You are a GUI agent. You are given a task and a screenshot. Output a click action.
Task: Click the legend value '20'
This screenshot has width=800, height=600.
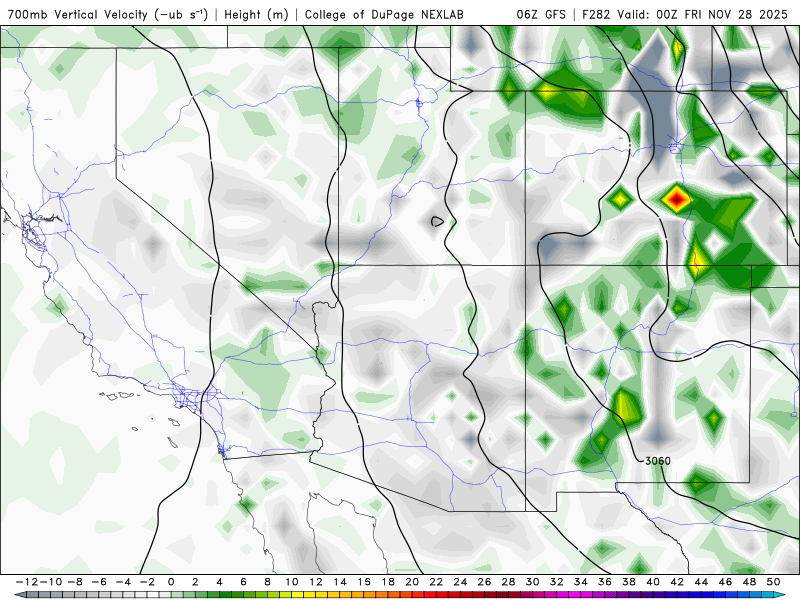[x=412, y=582]
